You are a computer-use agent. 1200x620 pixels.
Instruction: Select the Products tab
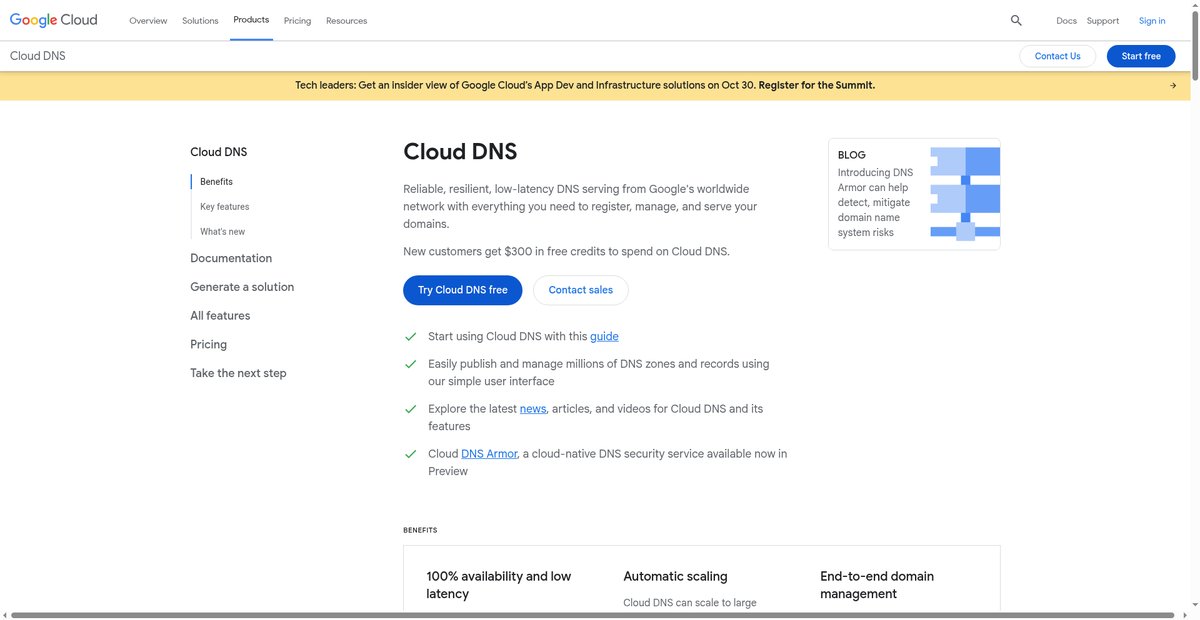(251, 20)
